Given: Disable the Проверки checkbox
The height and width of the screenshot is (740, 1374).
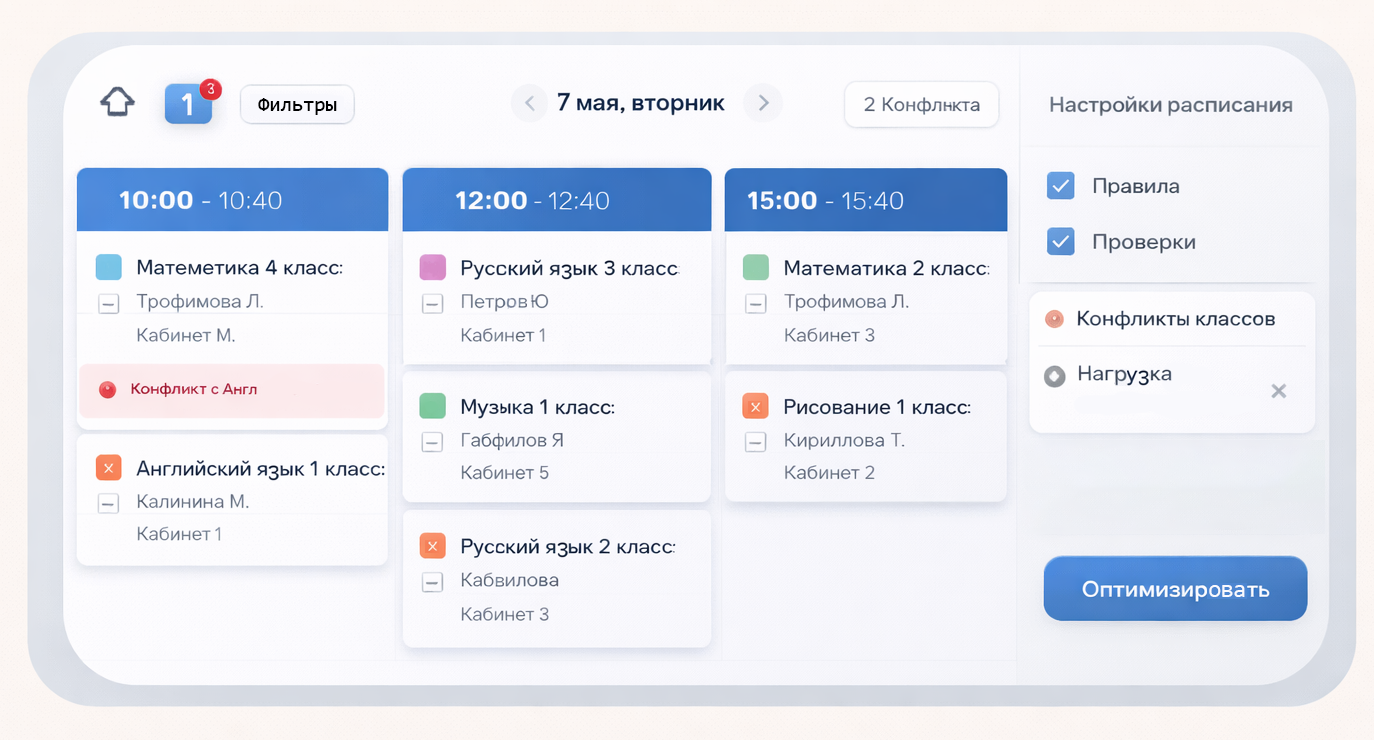Looking at the screenshot, I should click(1059, 241).
